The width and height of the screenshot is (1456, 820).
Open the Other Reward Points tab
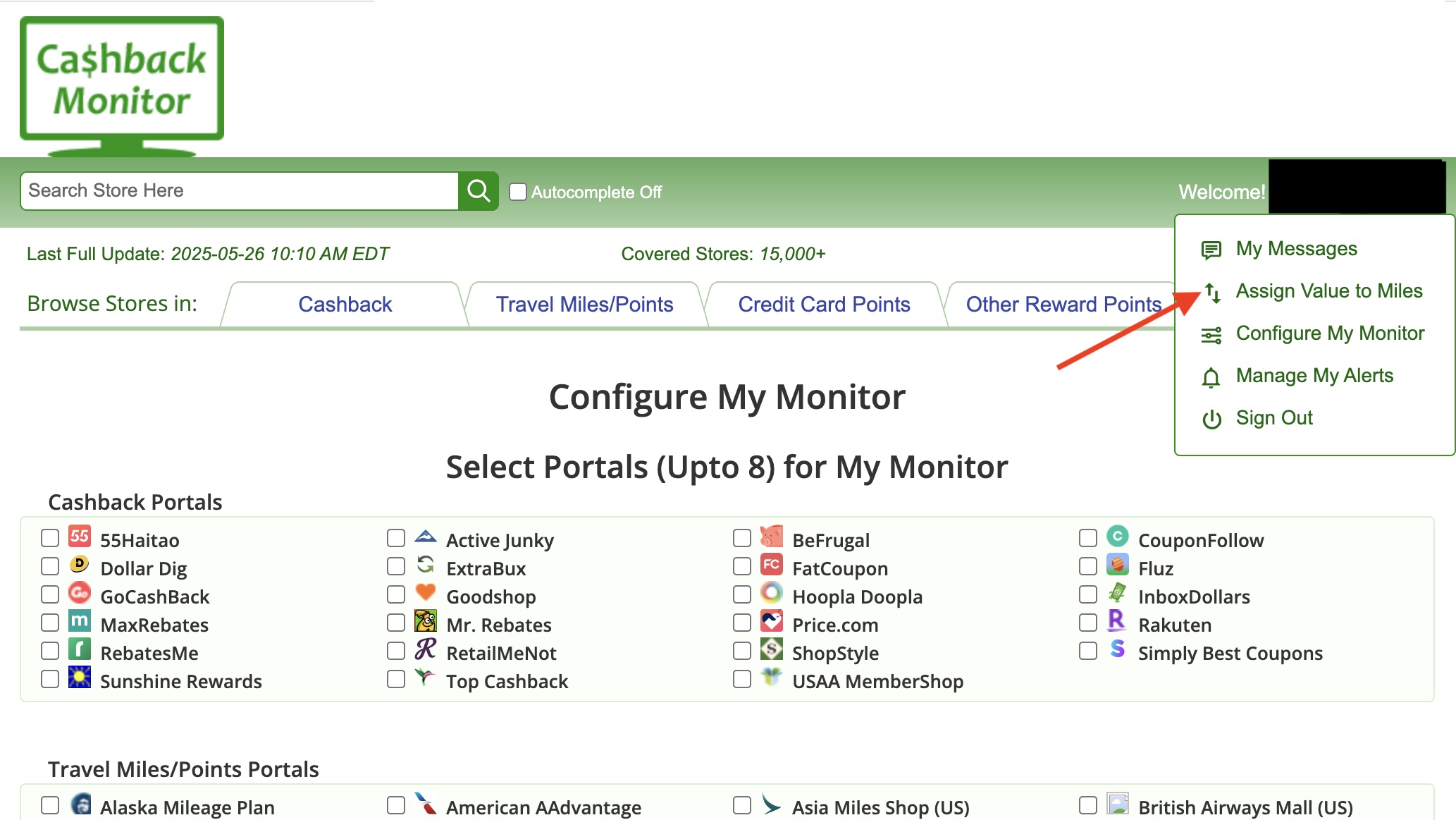pyautogui.click(x=1063, y=305)
